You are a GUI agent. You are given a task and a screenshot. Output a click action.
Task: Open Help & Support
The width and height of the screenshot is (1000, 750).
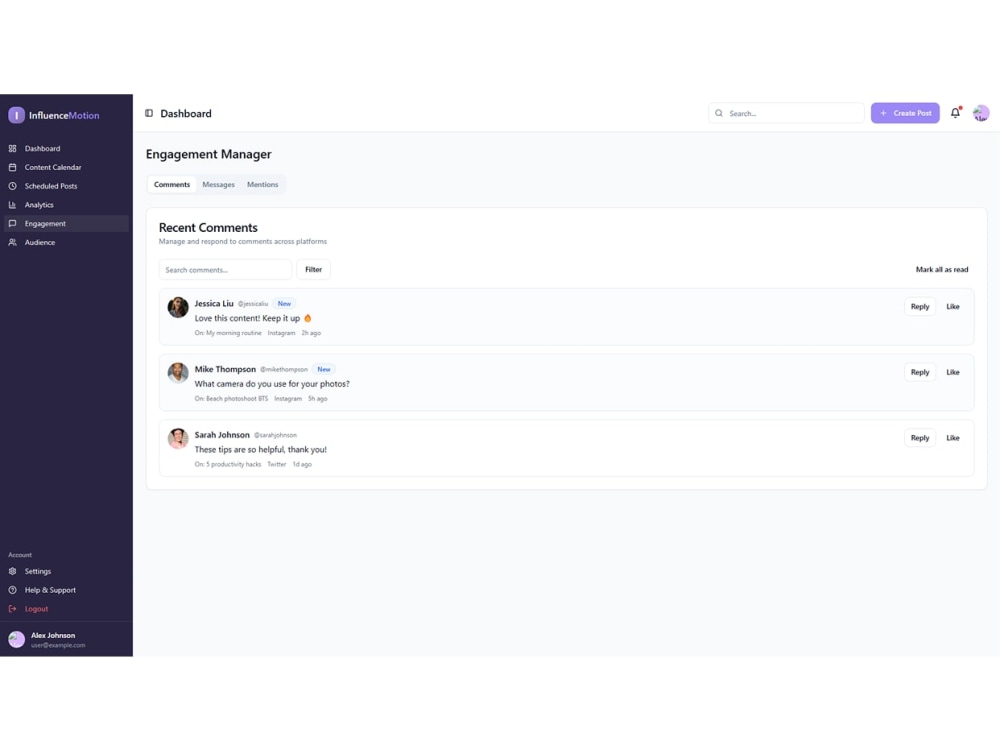[66, 590]
